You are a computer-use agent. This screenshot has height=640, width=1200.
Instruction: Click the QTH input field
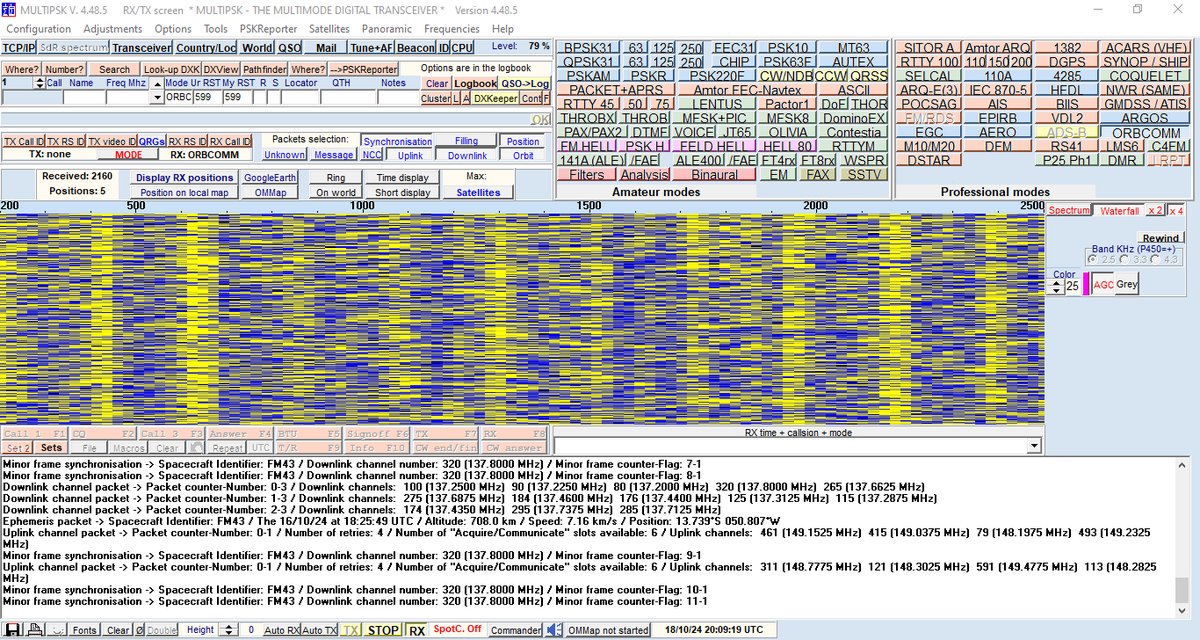tap(348, 98)
